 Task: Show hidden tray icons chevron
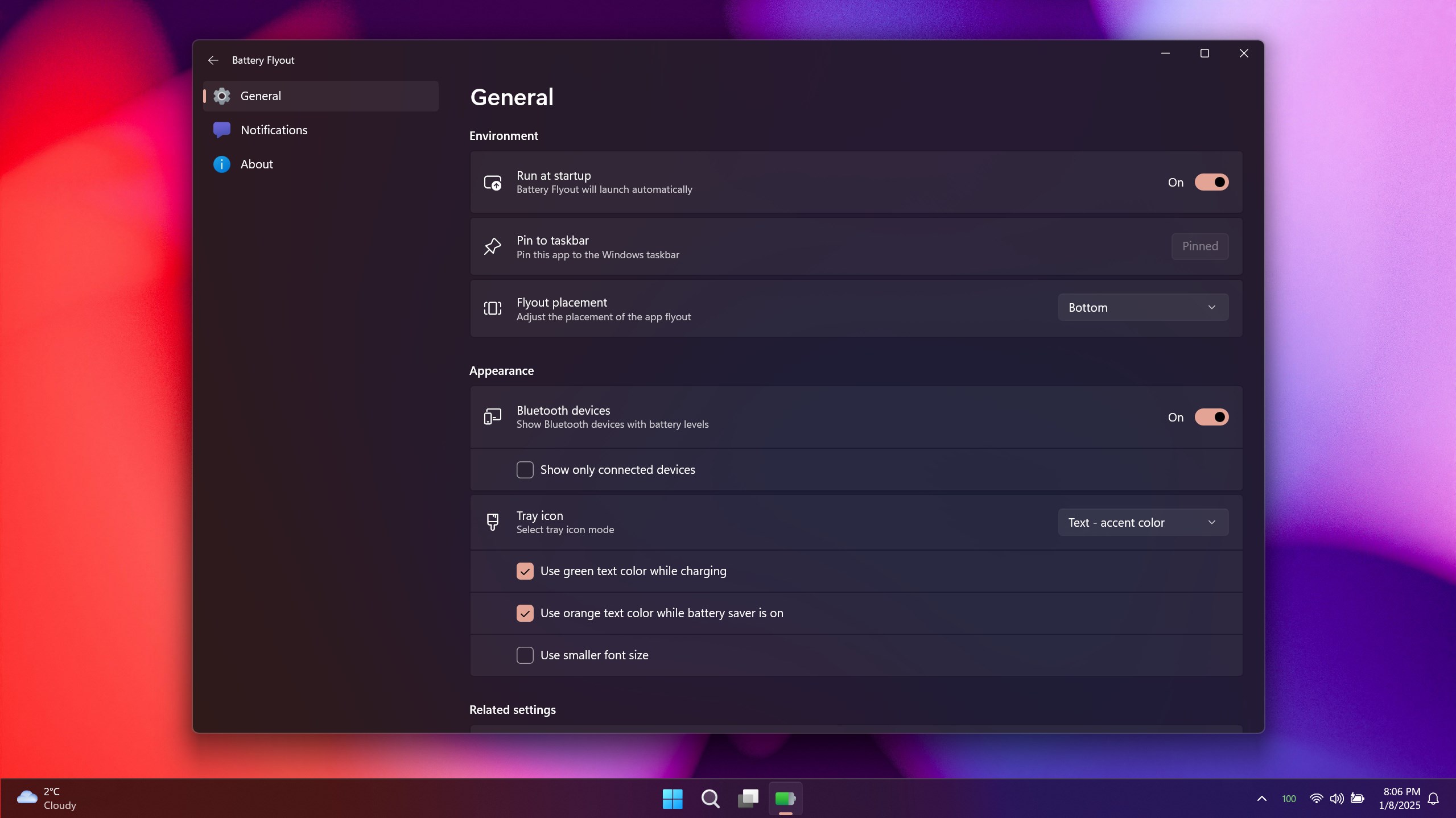coord(1261,799)
